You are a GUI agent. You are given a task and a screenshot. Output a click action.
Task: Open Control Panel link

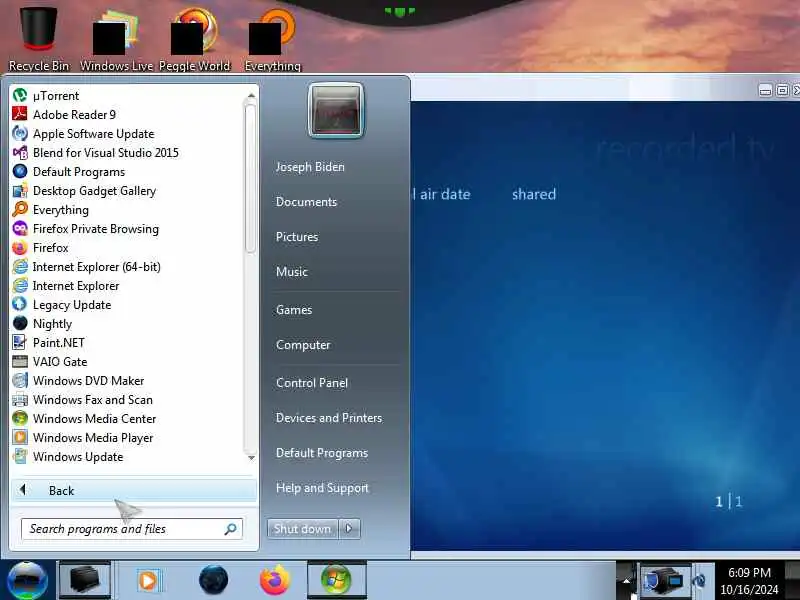click(x=312, y=383)
